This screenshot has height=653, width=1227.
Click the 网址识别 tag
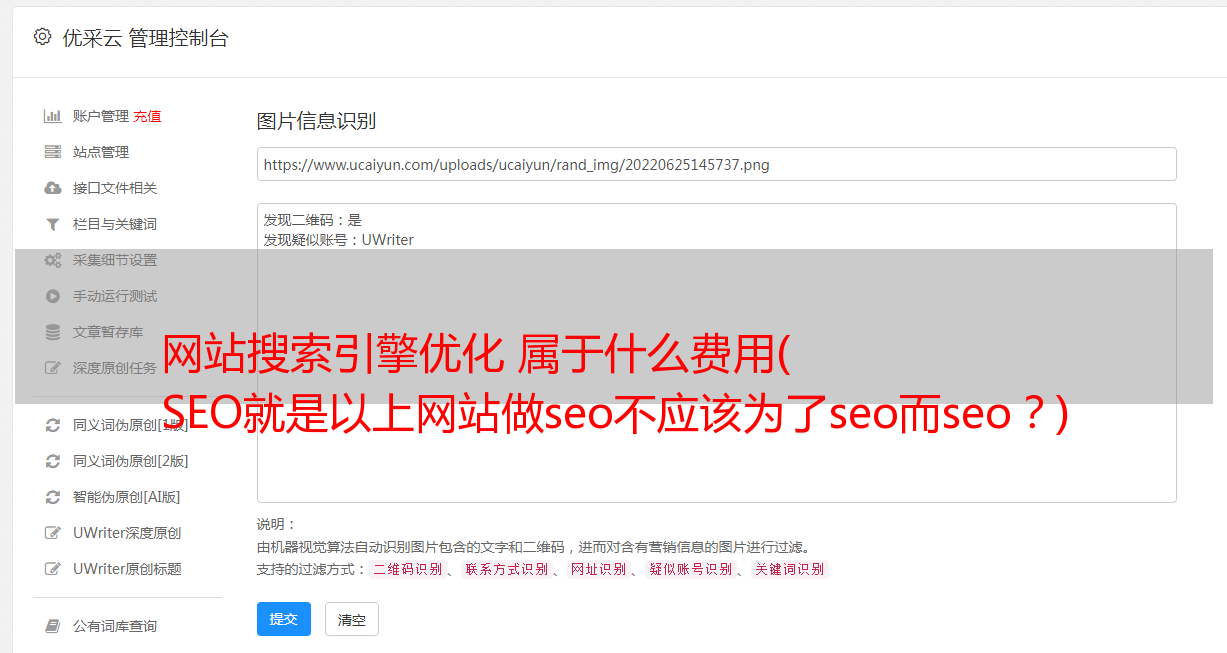tap(599, 569)
